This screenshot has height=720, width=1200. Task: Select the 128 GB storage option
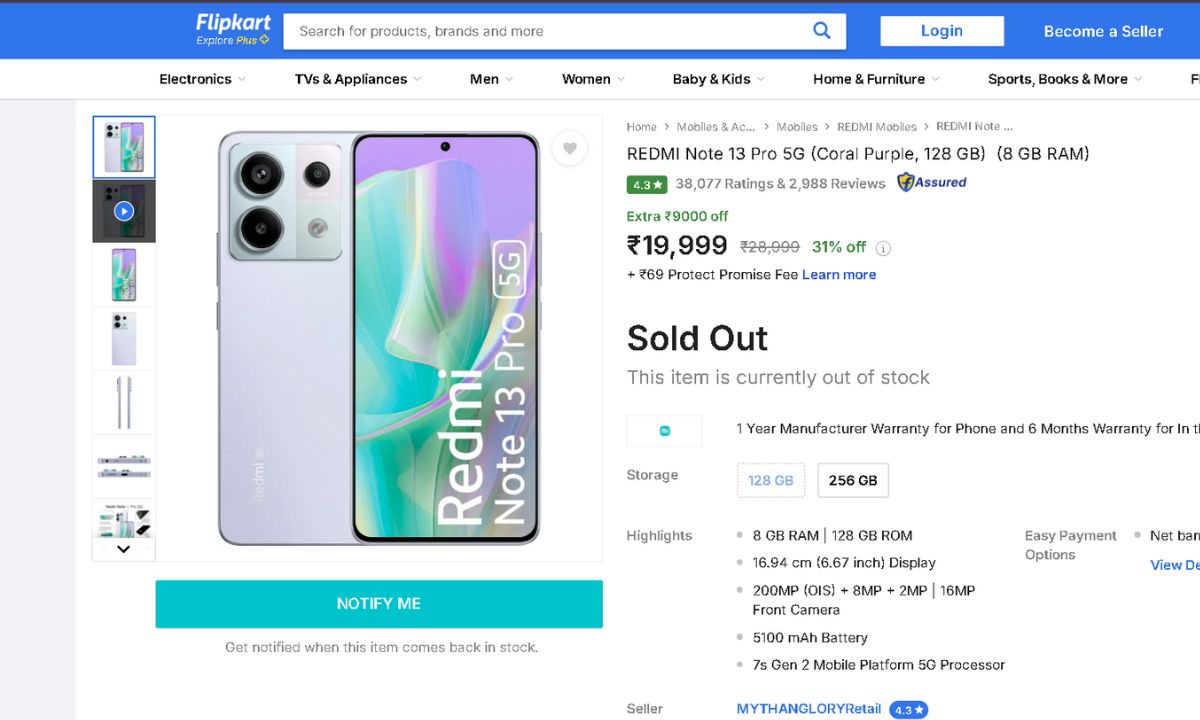click(x=771, y=480)
